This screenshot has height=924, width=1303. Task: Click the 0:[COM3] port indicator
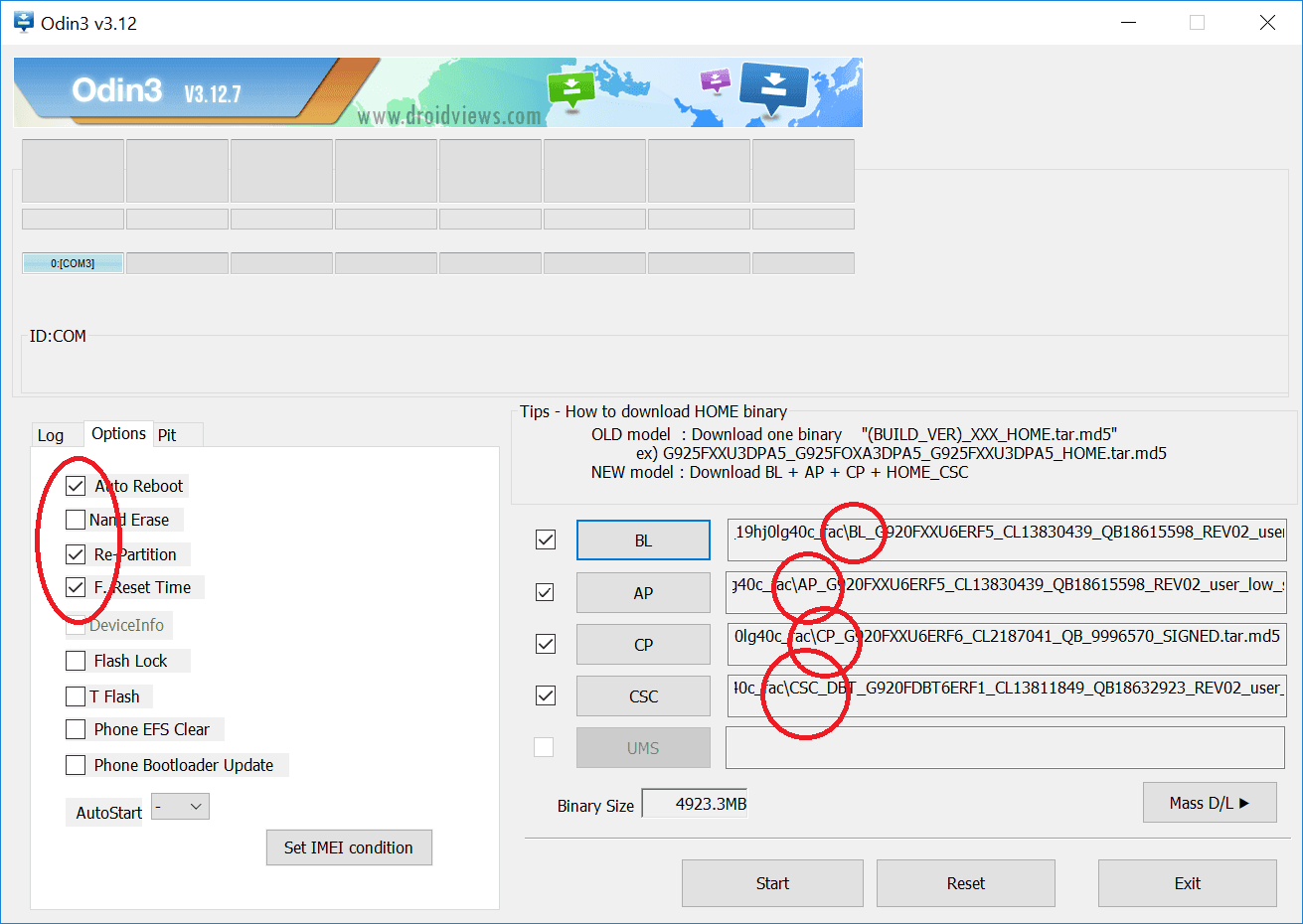pyautogui.click(x=73, y=263)
